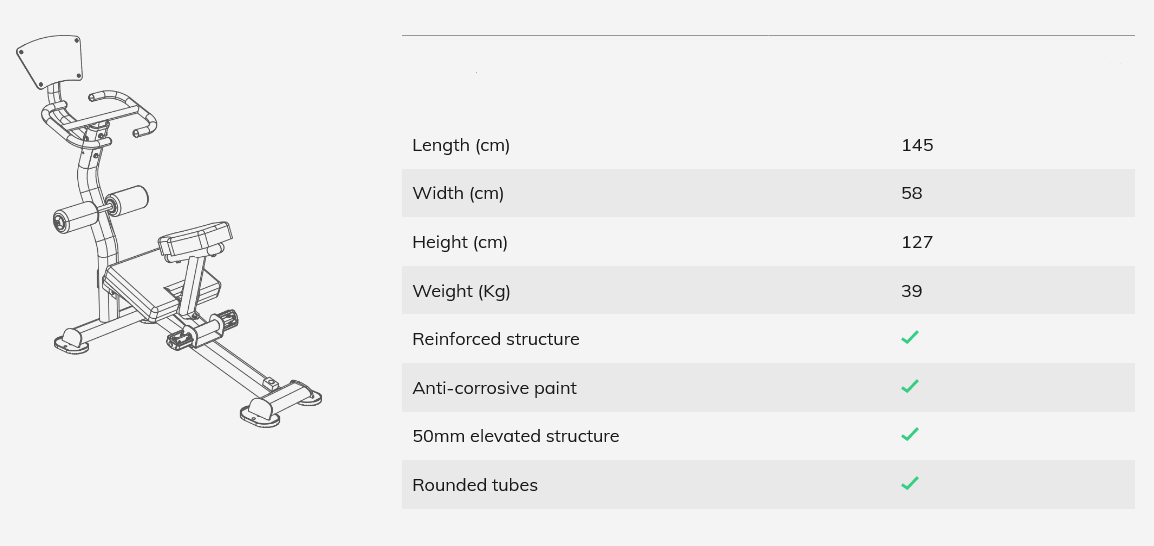Click the green checkmark for Reinforced structure
This screenshot has width=1154, height=546.
(909, 338)
